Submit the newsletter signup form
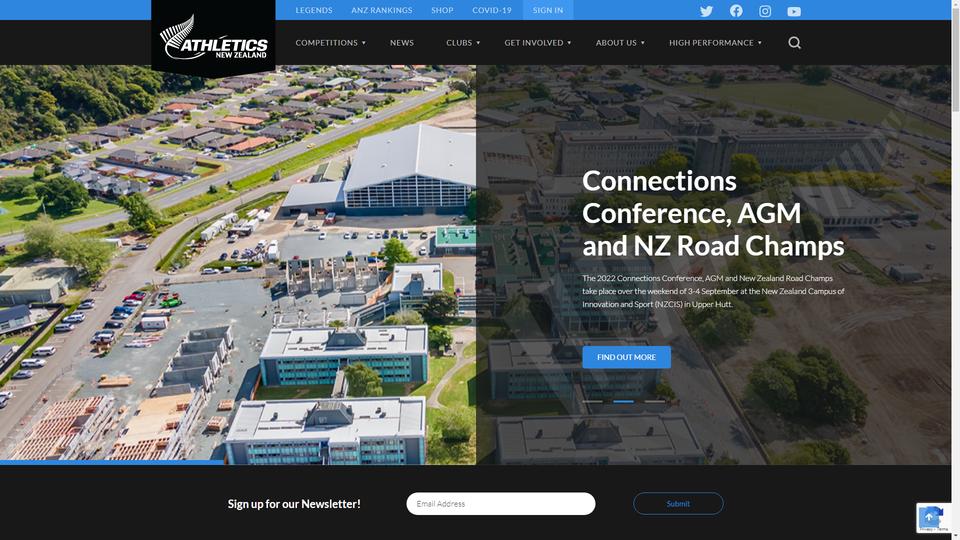This screenshot has width=960, height=540. 678,503
